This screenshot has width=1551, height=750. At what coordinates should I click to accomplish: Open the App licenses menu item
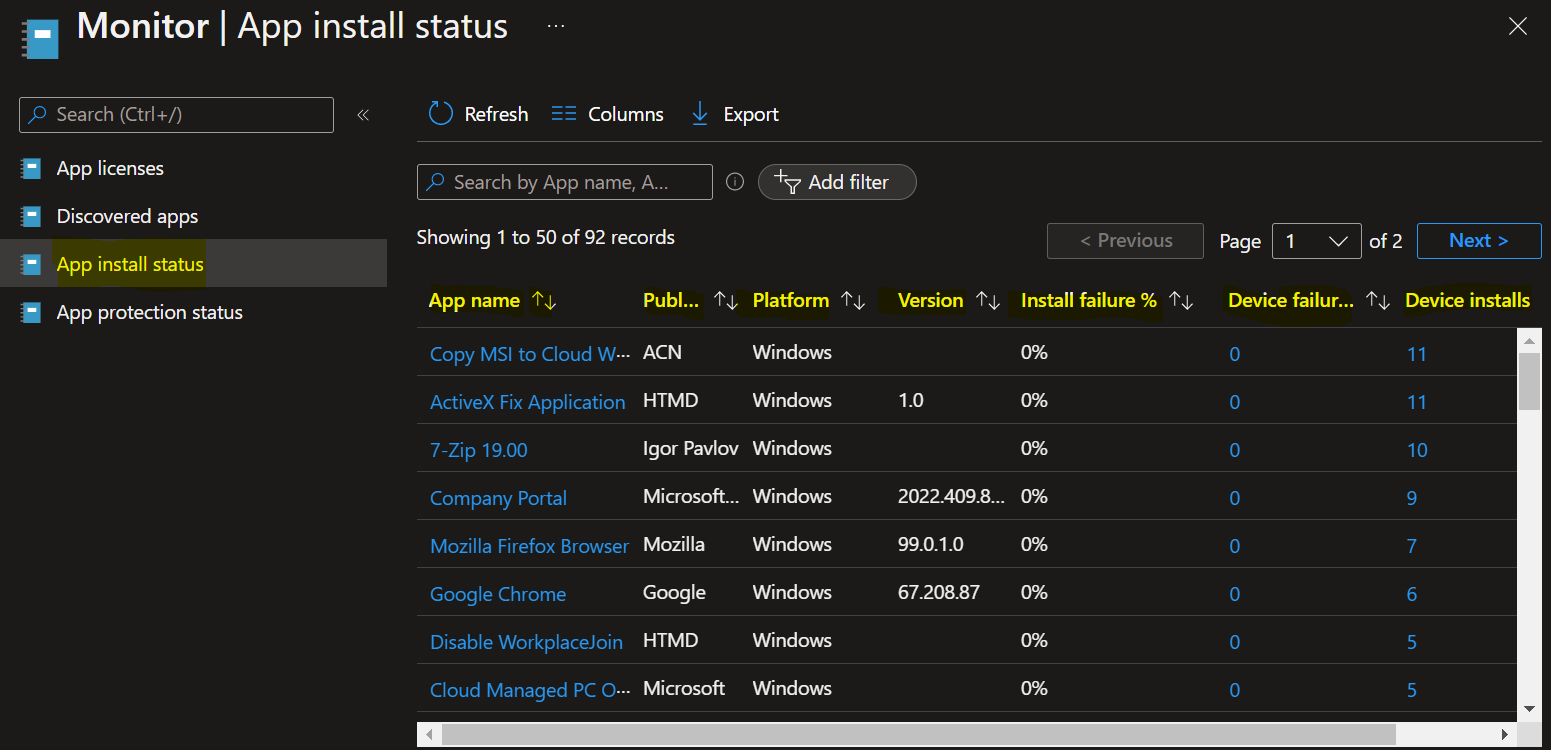pos(193,168)
